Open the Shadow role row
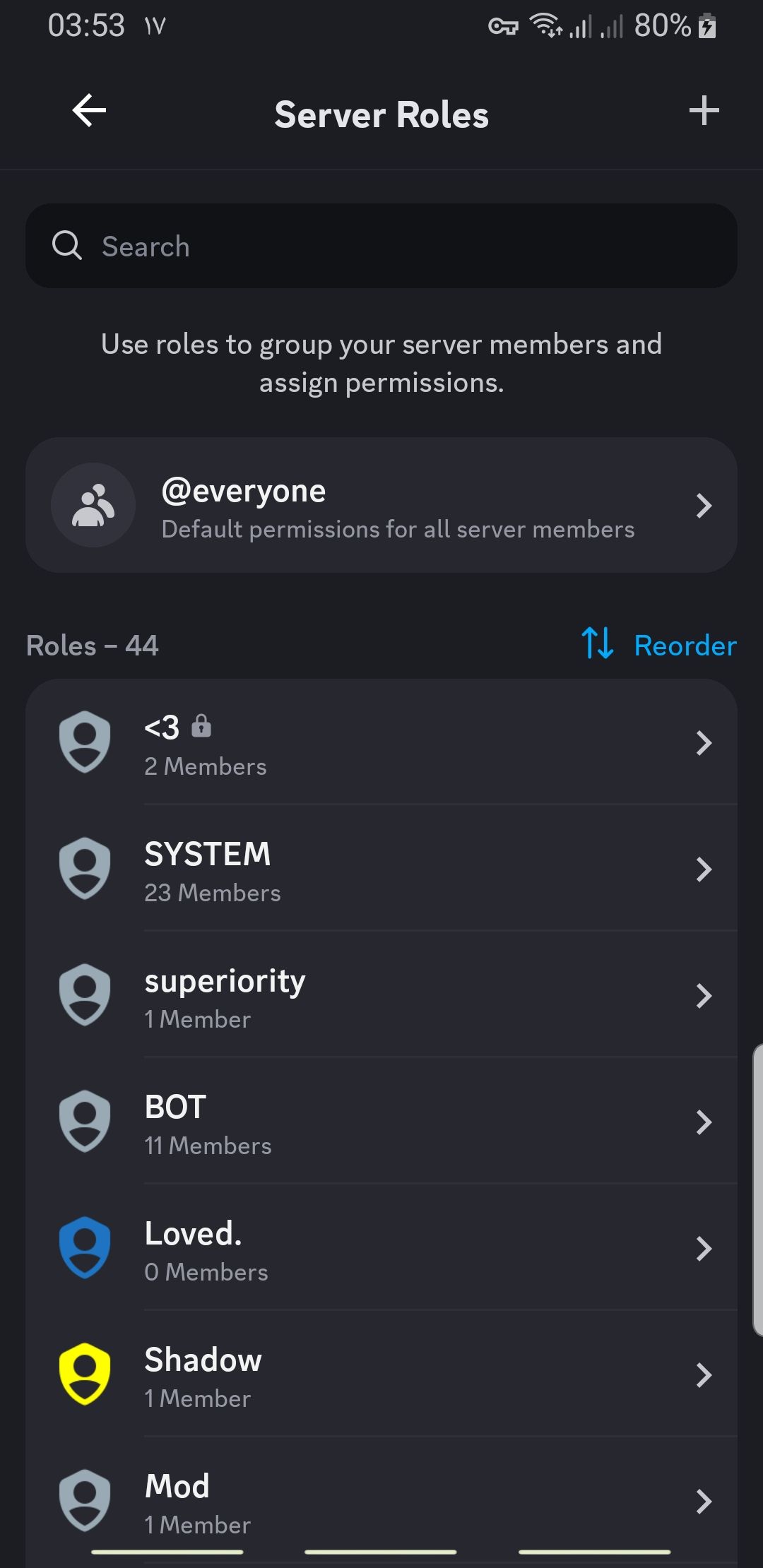This screenshot has height=1568, width=763. pyautogui.click(x=381, y=1374)
